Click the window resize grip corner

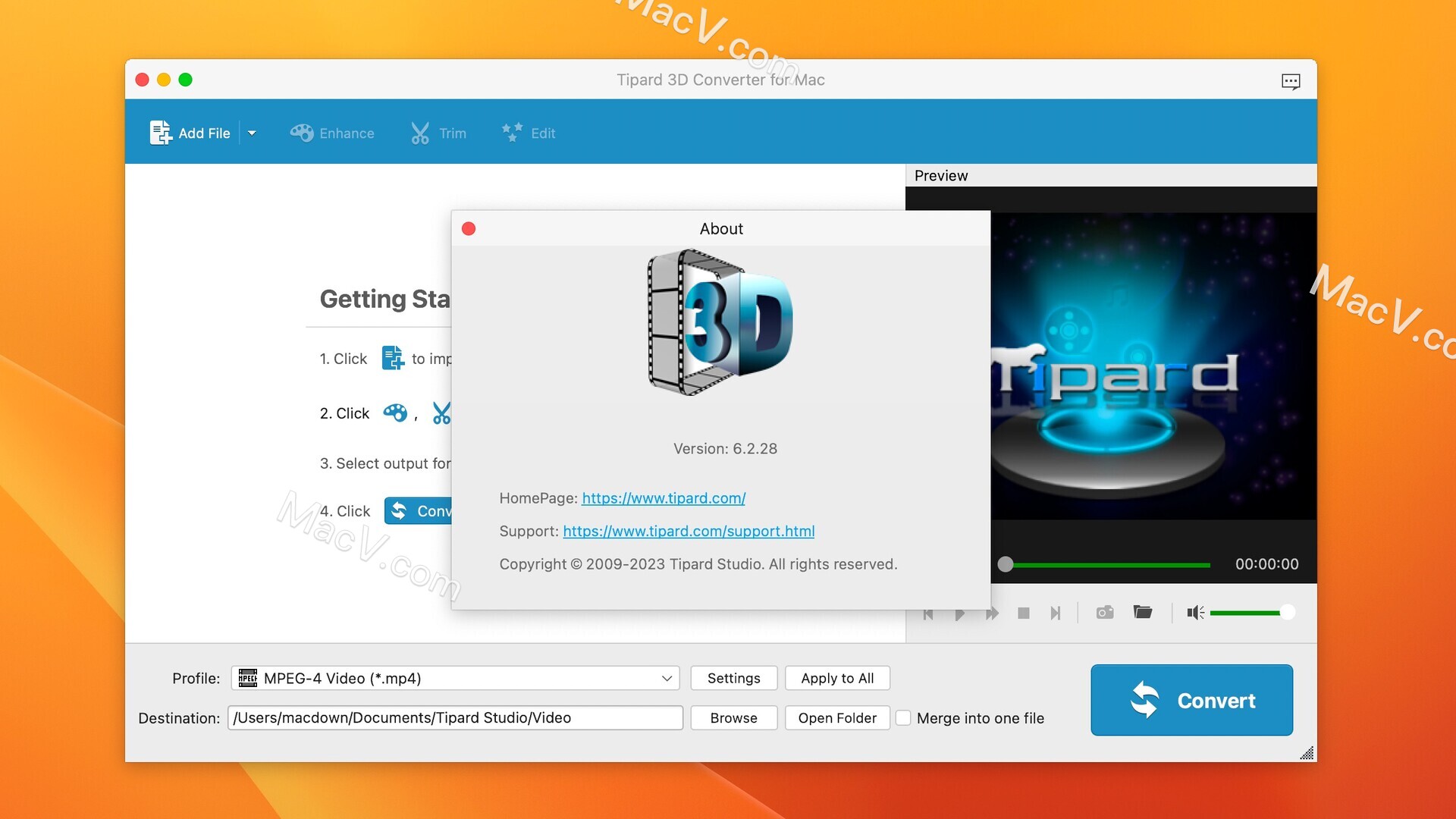click(1307, 753)
